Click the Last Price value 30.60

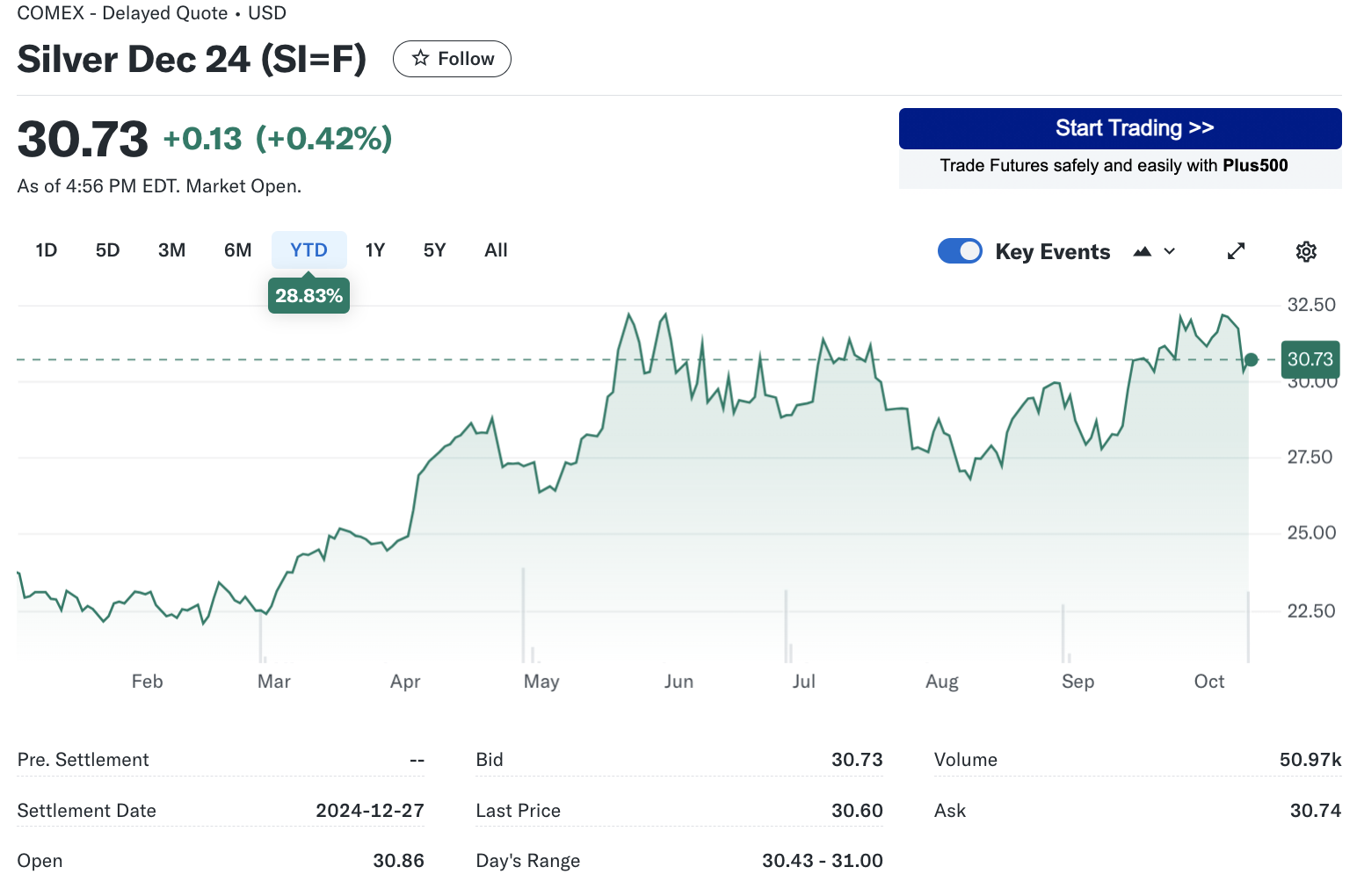click(857, 810)
